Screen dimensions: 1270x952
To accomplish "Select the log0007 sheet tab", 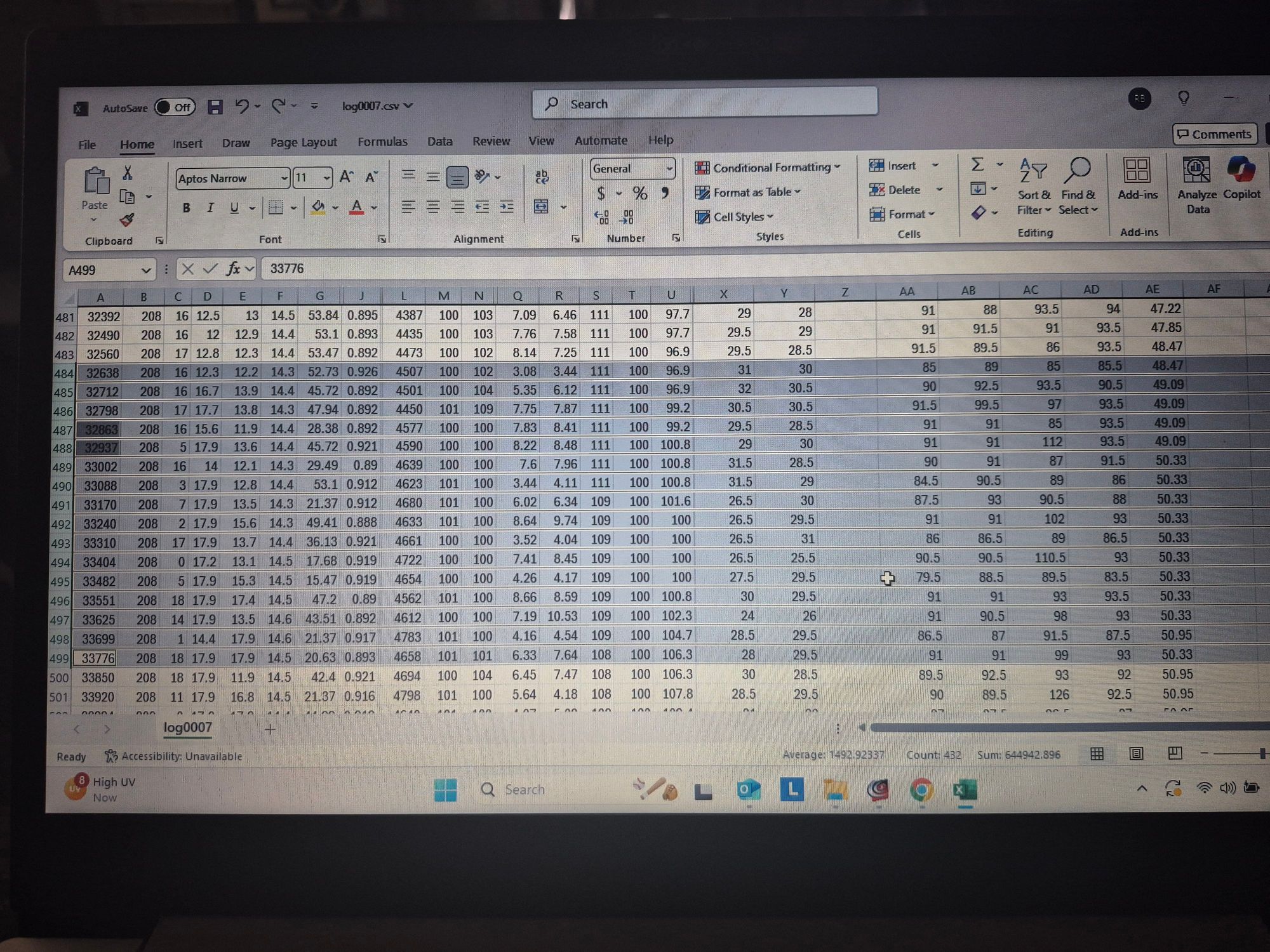I will tap(187, 727).
